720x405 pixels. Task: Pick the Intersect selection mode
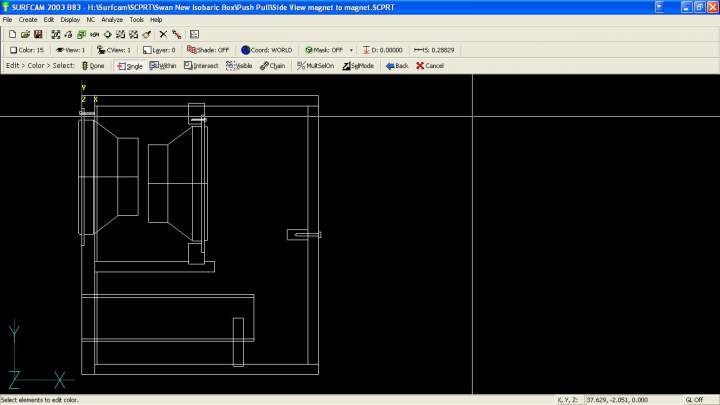point(201,66)
